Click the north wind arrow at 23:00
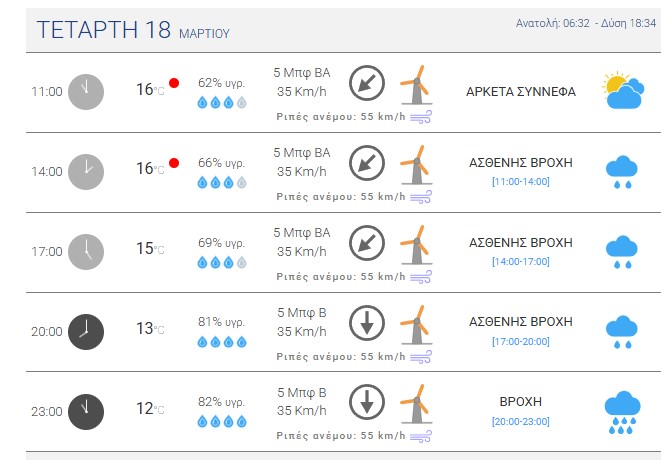 (367, 402)
